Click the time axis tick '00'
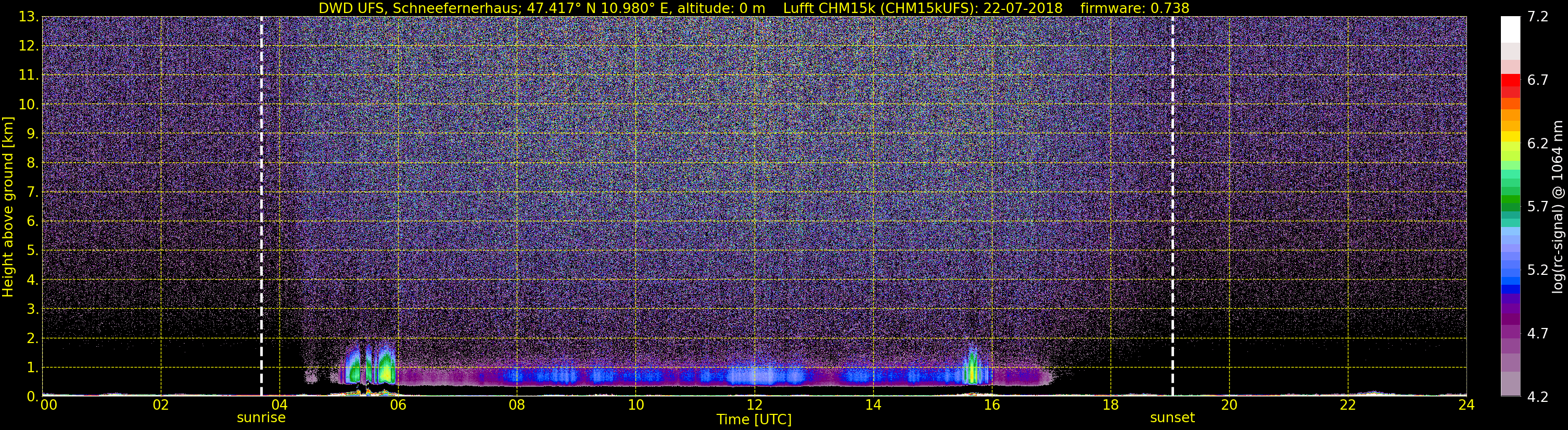This screenshot has width=1568, height=430. (x=49, y=405)
